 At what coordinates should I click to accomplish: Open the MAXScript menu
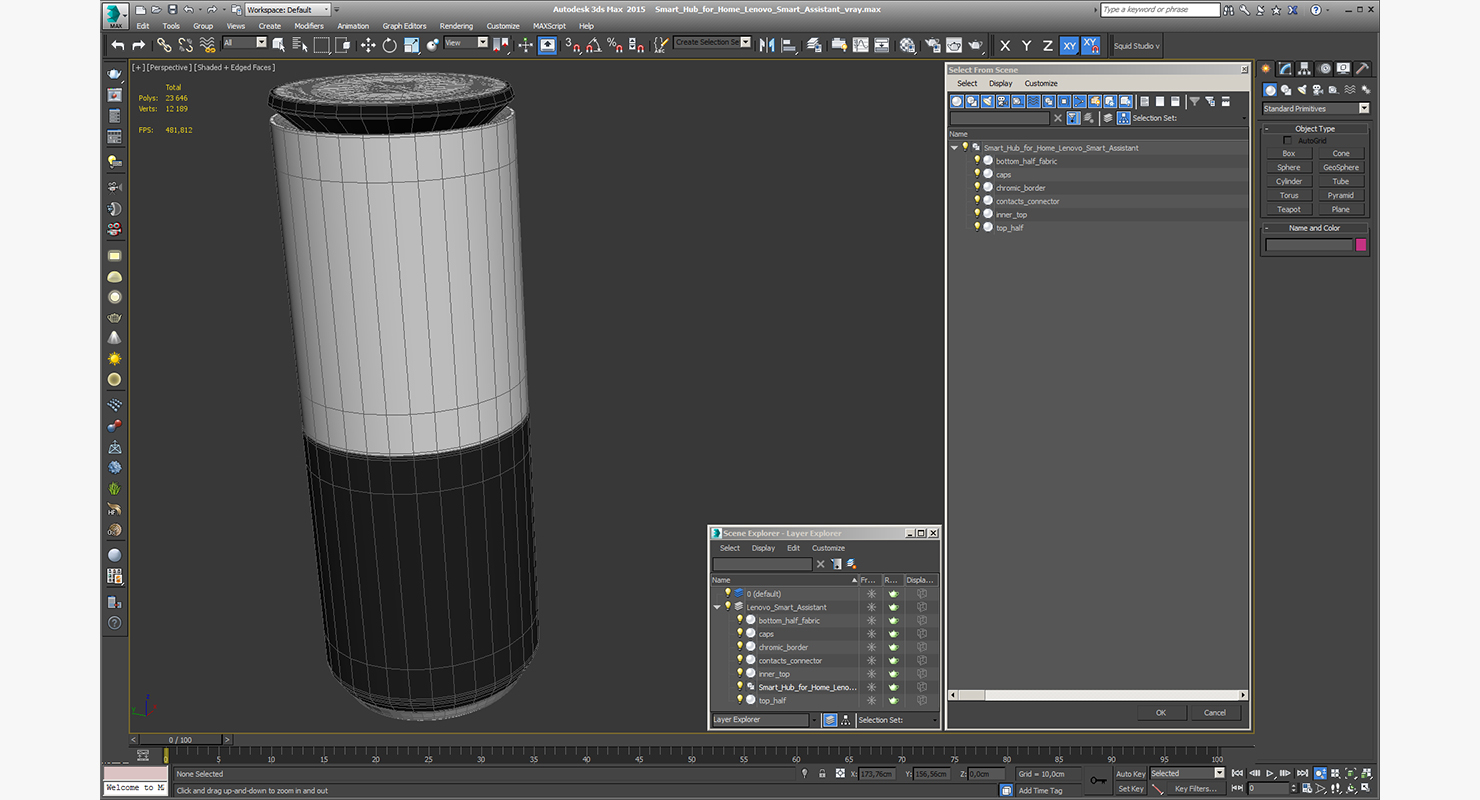pos(549,26)
